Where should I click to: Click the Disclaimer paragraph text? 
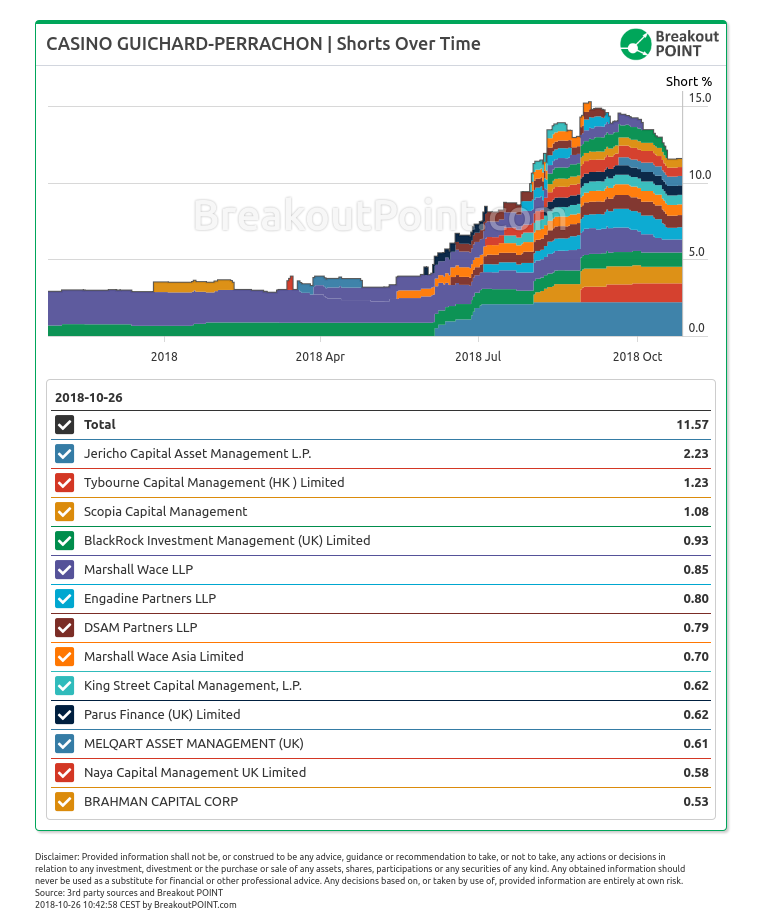coord(360,869)
